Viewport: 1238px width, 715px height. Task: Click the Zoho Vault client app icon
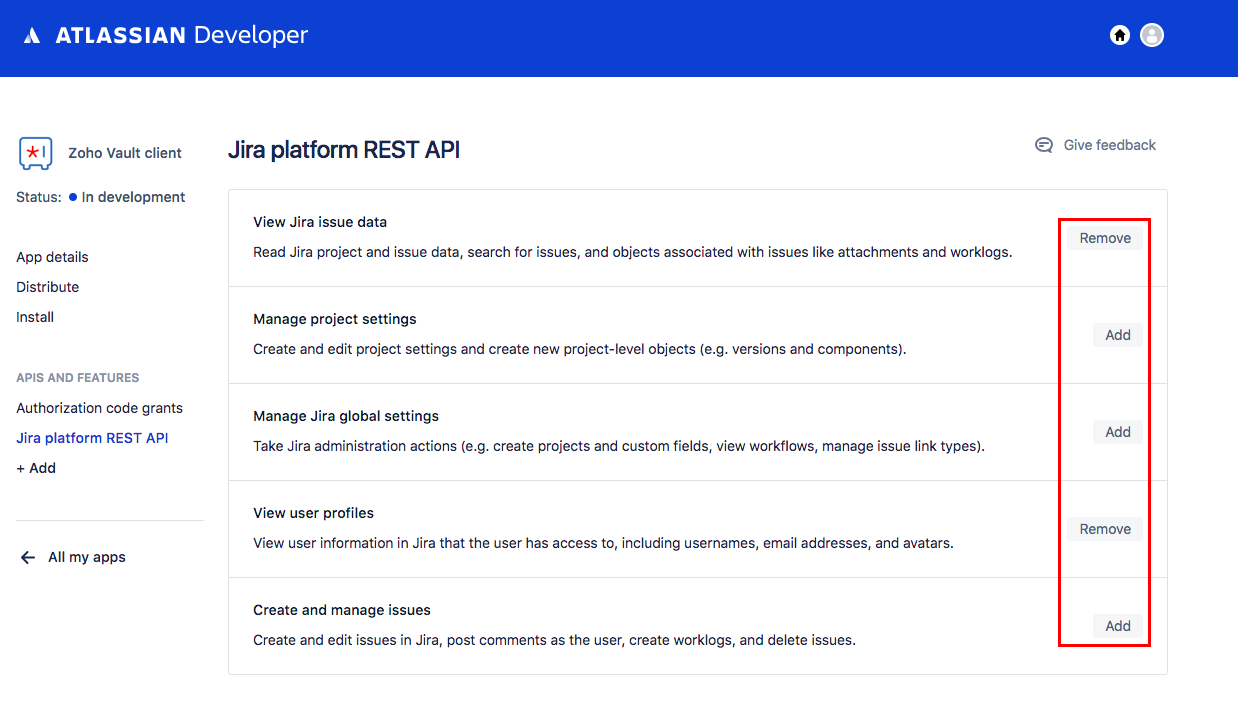(x=36, y=153)
